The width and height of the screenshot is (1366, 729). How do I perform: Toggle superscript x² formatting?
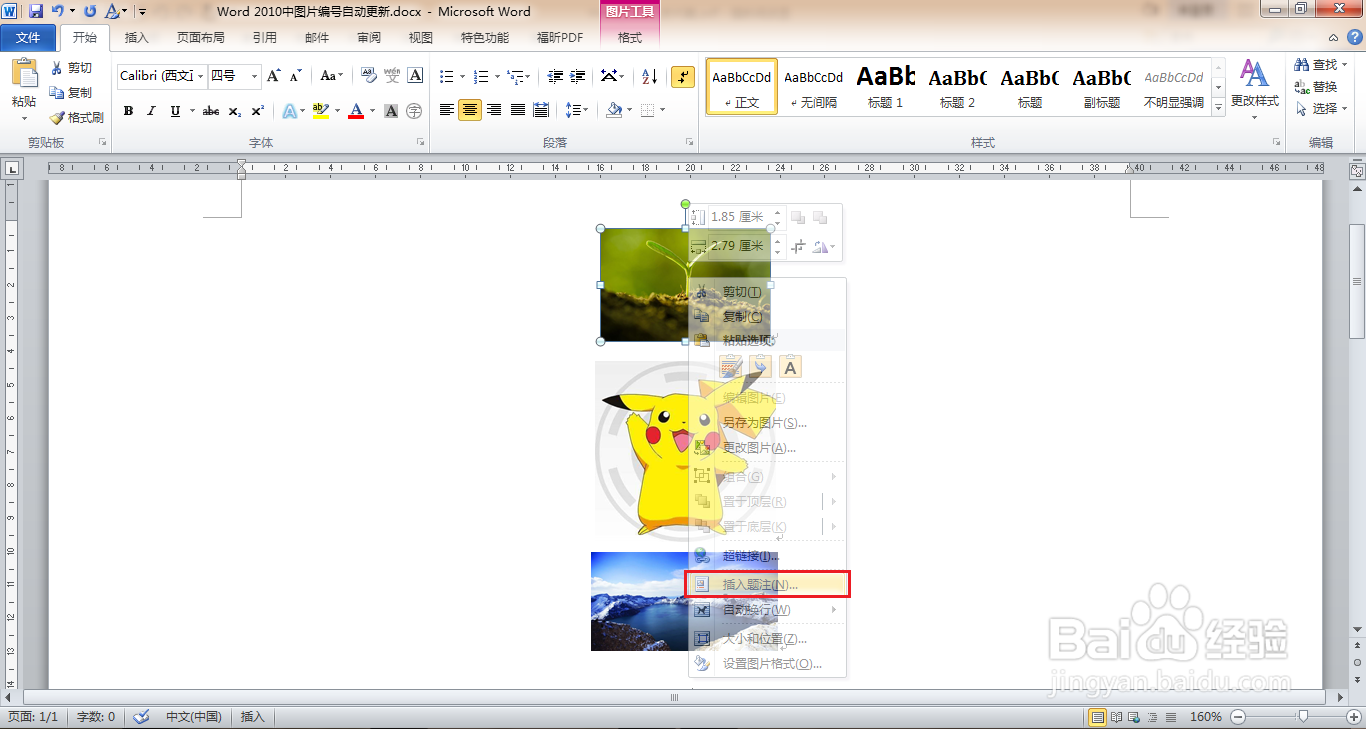point(258,111)
